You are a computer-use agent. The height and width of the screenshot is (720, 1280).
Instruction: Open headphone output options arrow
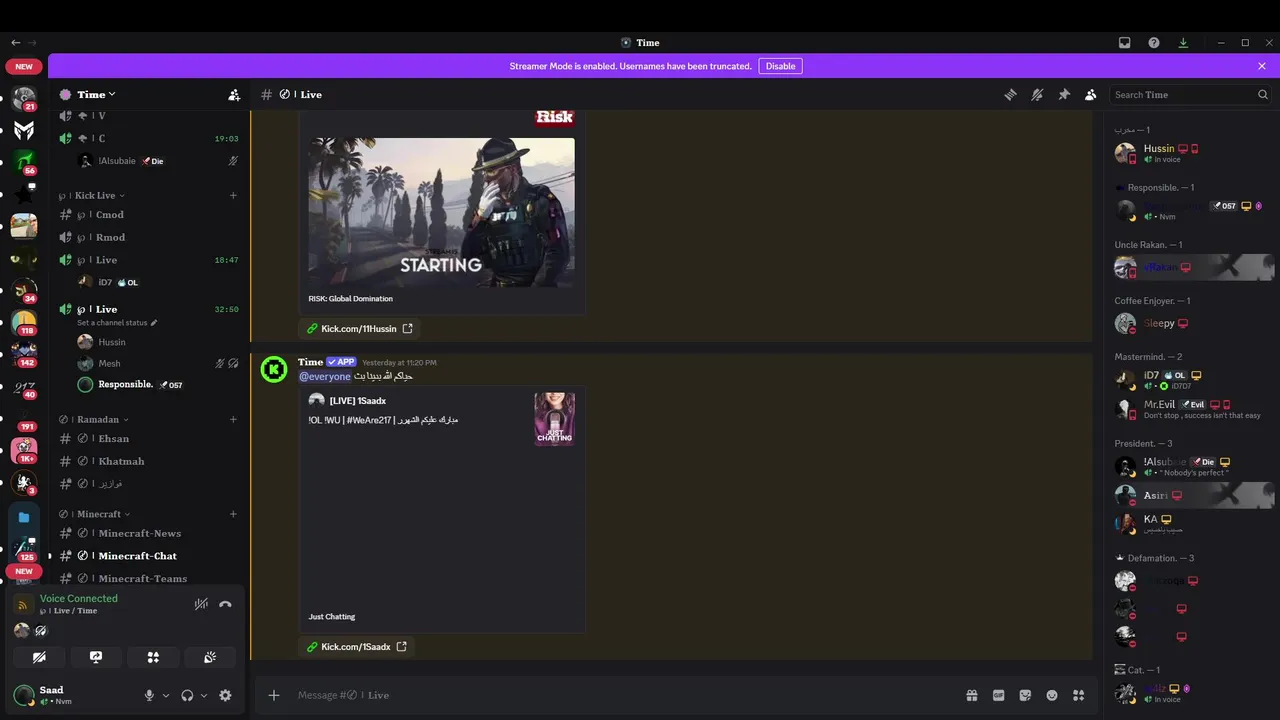[x=204, y=696]
